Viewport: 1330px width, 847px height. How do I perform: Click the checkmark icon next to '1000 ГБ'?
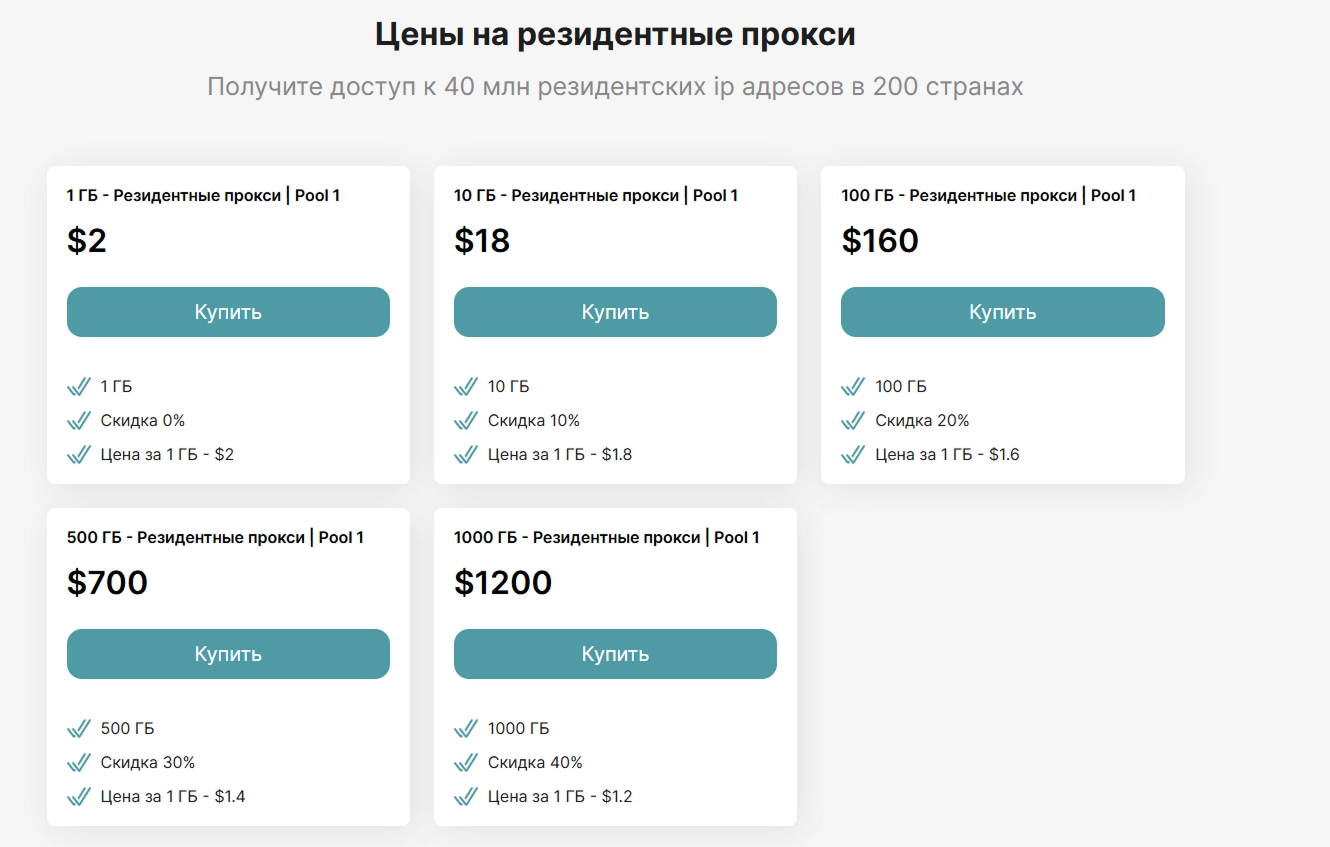(x=466, y=728)
